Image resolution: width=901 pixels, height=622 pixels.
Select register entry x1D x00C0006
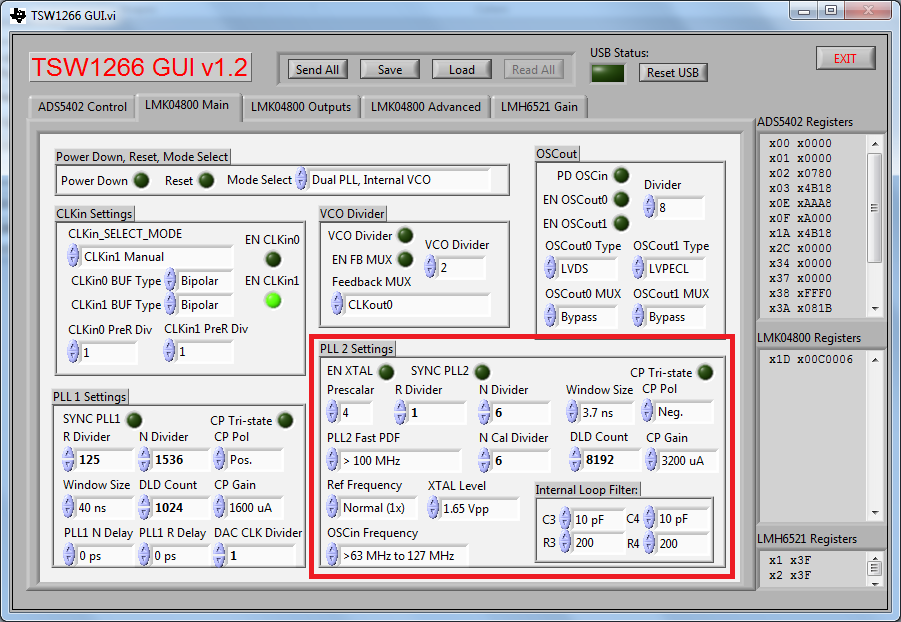[811, 359]
